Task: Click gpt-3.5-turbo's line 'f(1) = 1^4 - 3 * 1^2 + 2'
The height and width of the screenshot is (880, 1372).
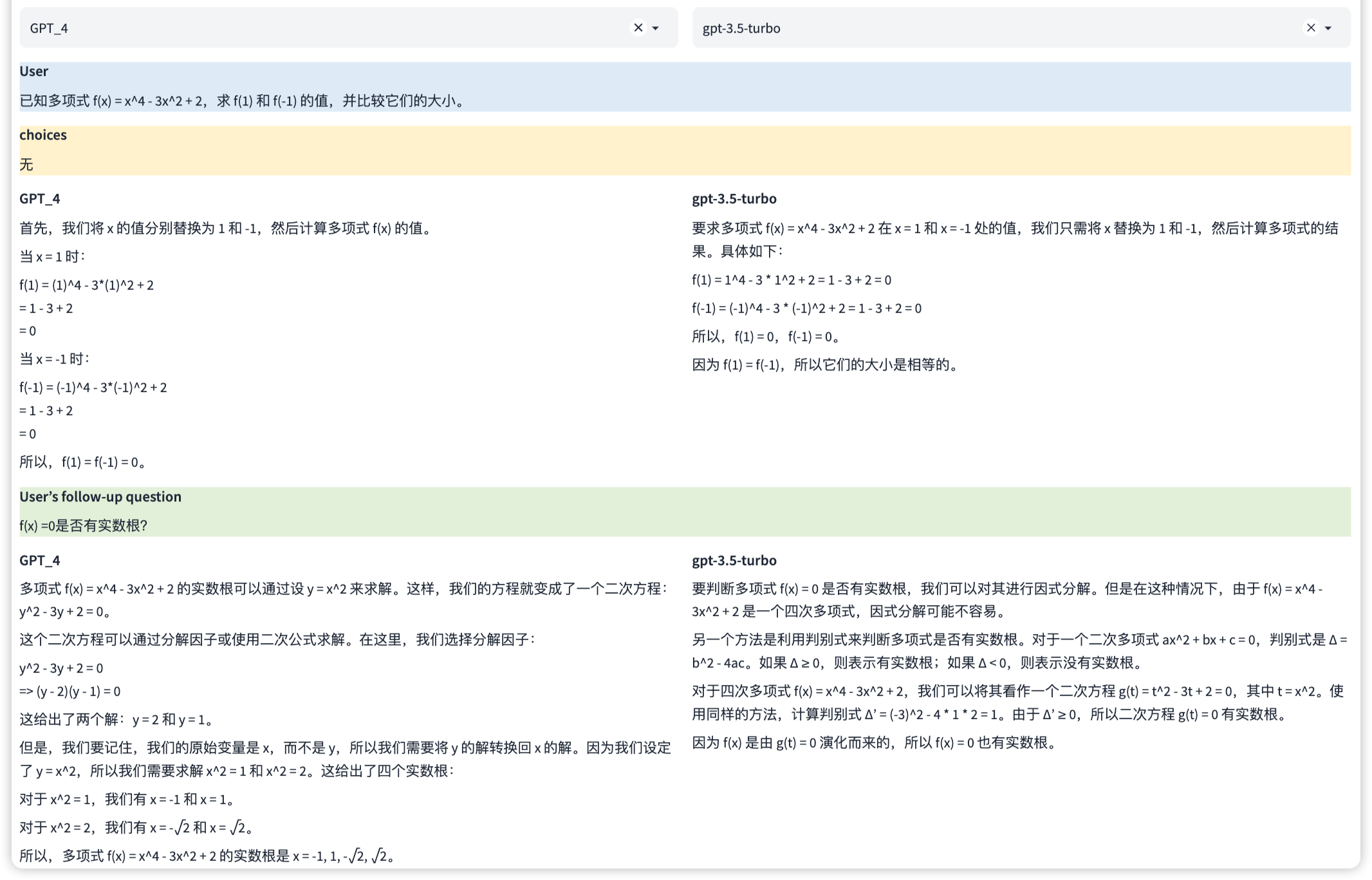Action: [x=792, y=280]
